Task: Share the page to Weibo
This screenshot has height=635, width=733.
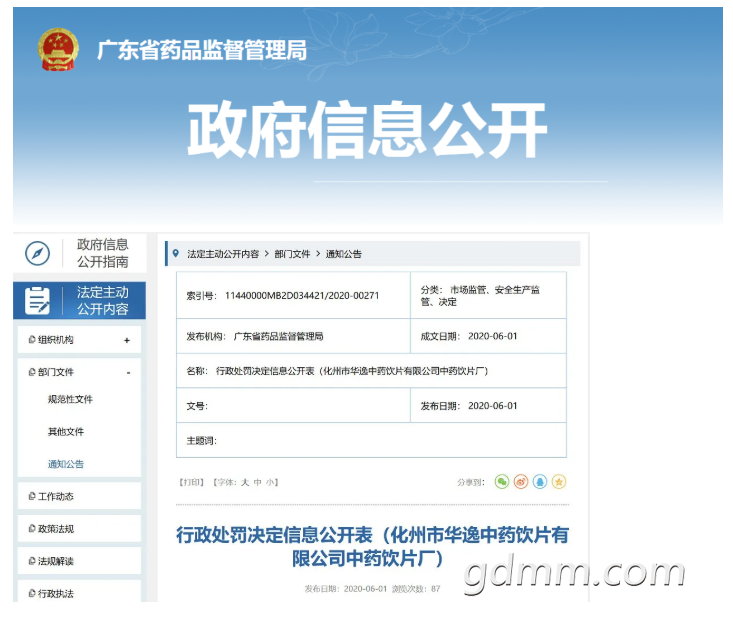Action: tap(521, 481)
